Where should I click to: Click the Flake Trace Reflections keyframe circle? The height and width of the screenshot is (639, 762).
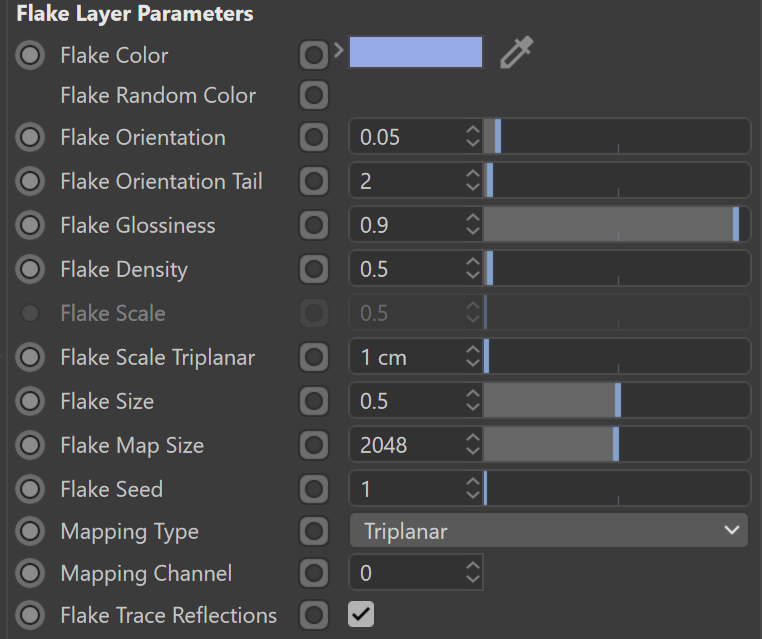pyautogui.click(x=30, y=615)
